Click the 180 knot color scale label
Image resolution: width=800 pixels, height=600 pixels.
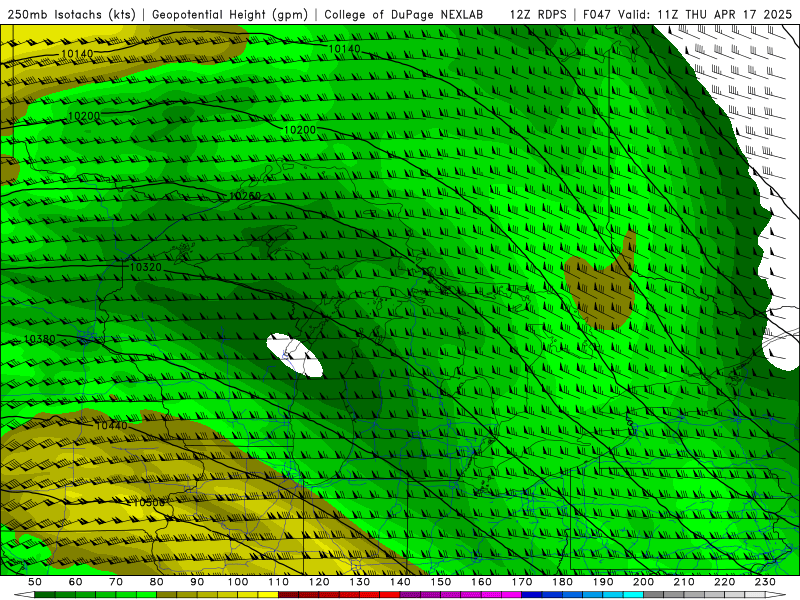click(563, 582)
